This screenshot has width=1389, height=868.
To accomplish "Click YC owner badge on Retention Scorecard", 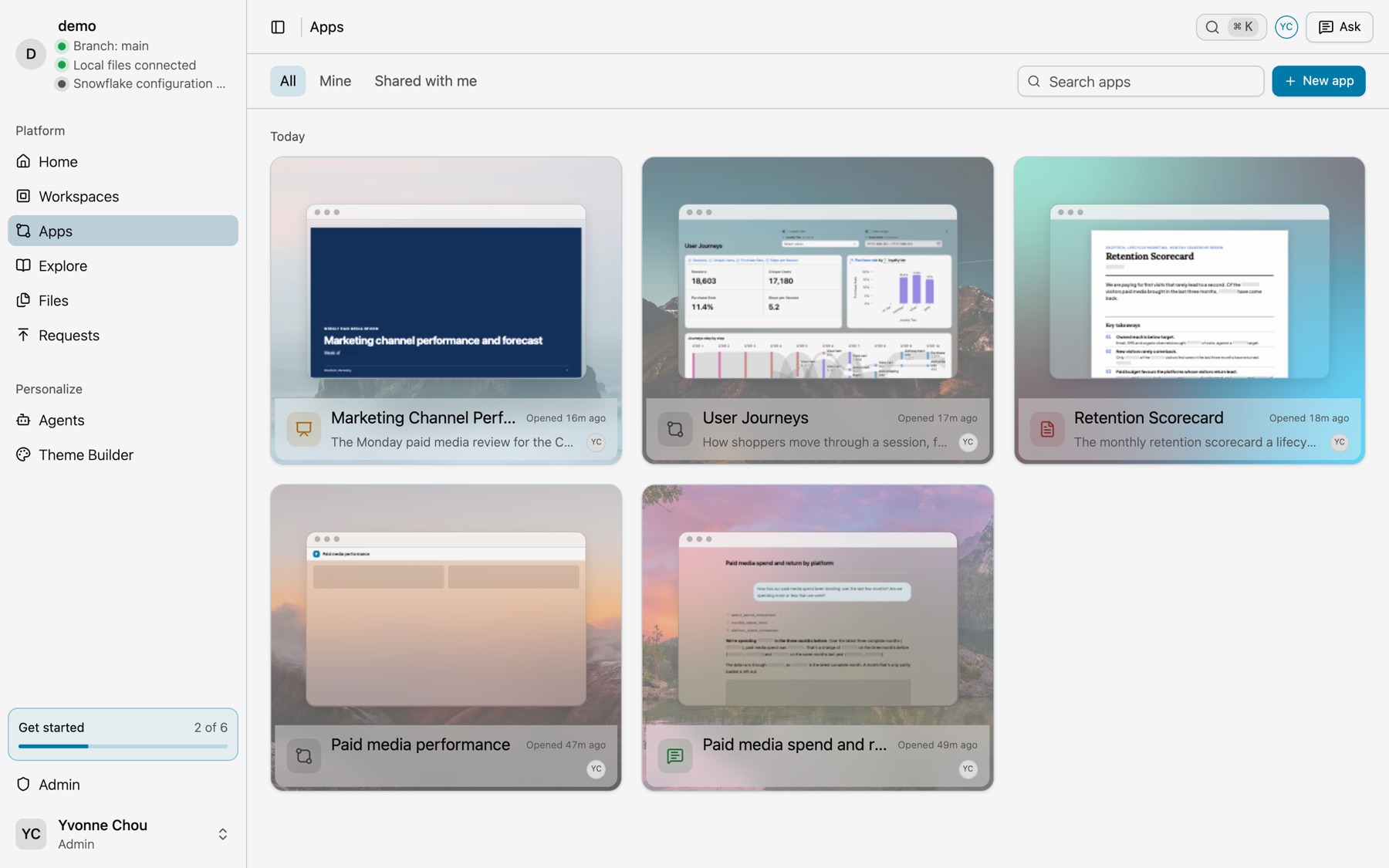I will (x=1339, y=442).
